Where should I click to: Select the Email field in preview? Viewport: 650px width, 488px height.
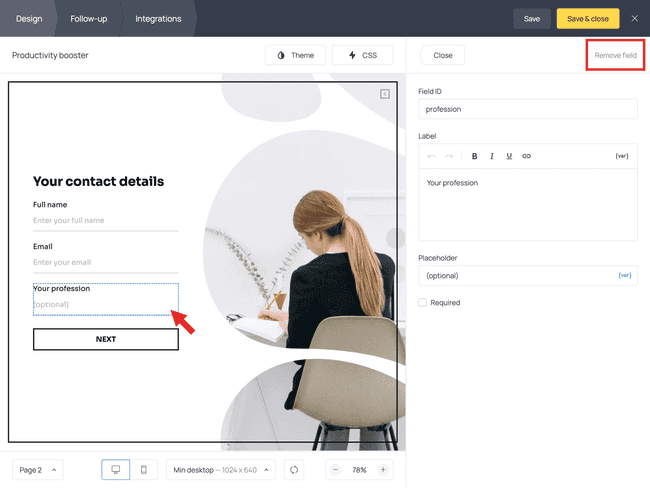click(106, 258)
